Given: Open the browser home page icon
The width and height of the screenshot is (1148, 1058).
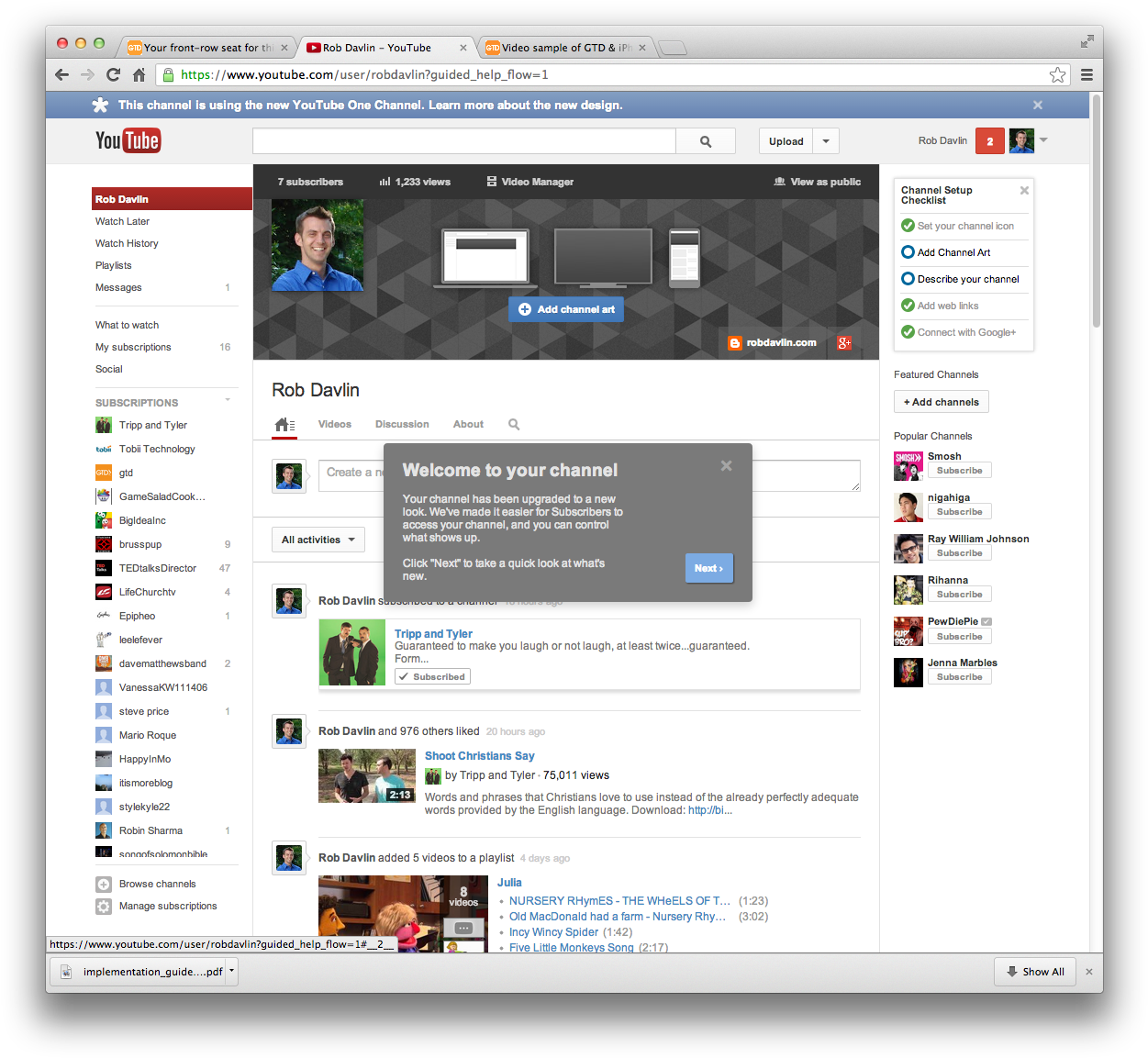Looking at the screenshot, I should pyautogui.click(x=139, y=75).
